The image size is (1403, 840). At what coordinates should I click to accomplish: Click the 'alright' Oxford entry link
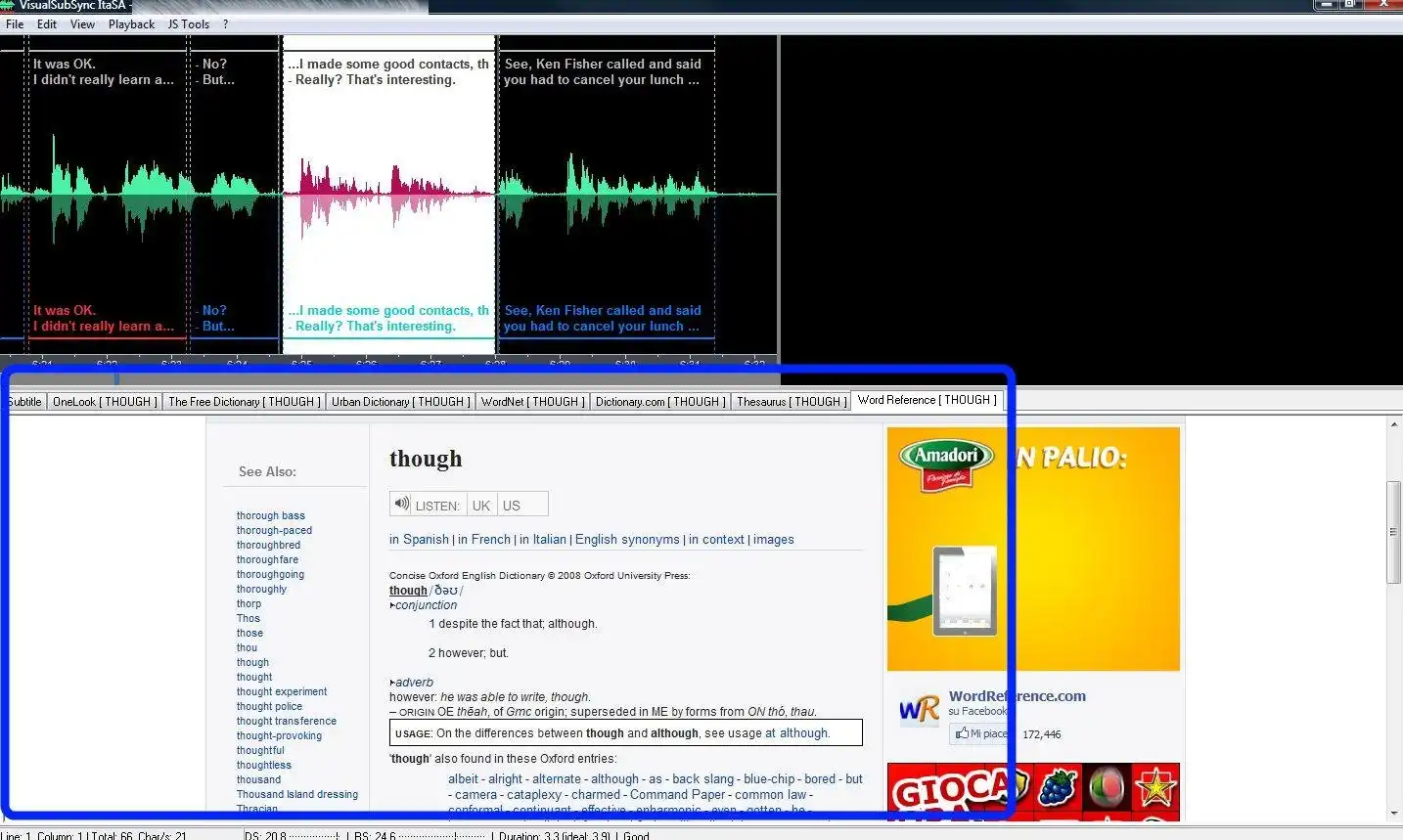(505, 778)
